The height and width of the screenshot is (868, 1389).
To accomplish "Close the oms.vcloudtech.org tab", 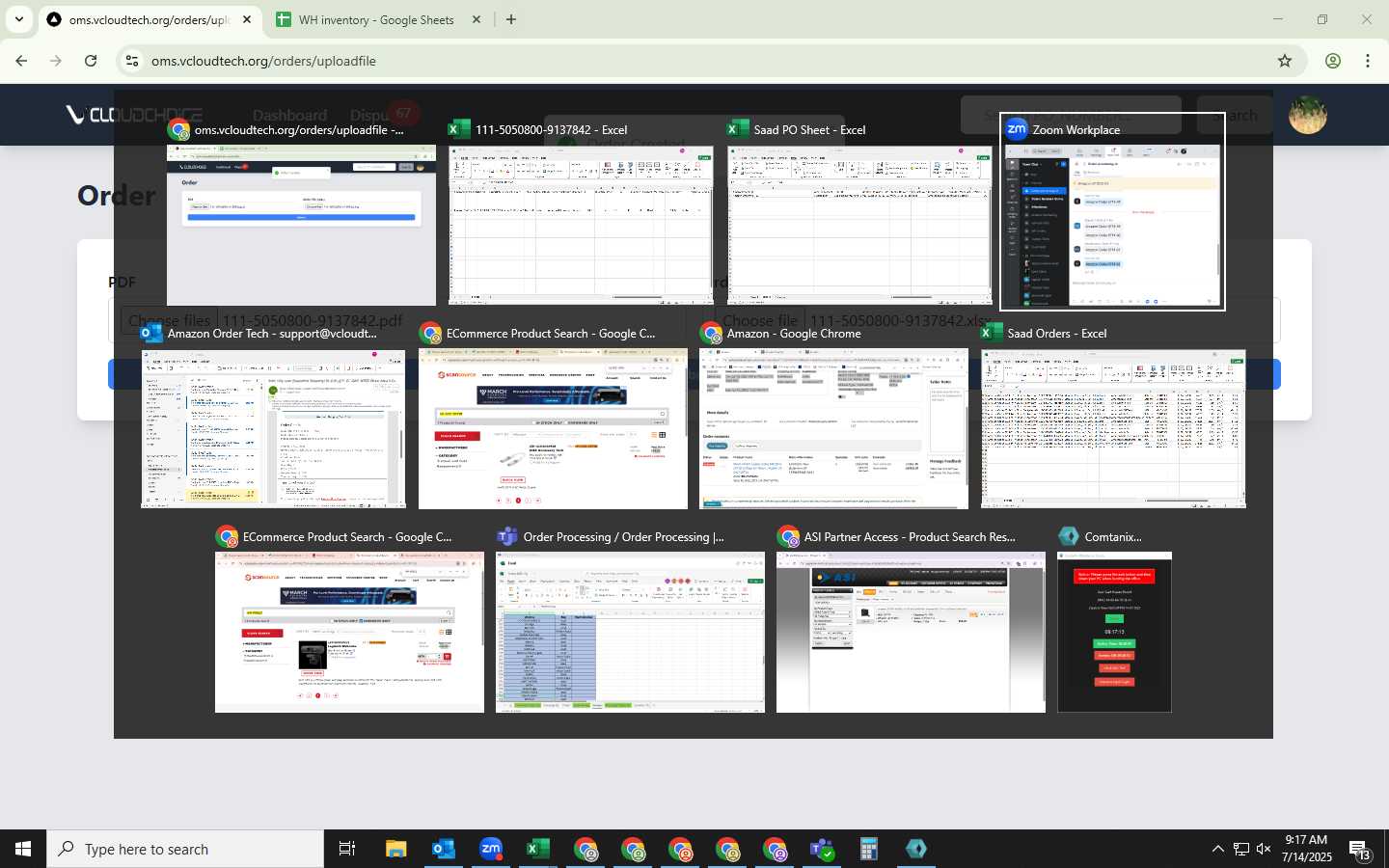I will (247, 19).
